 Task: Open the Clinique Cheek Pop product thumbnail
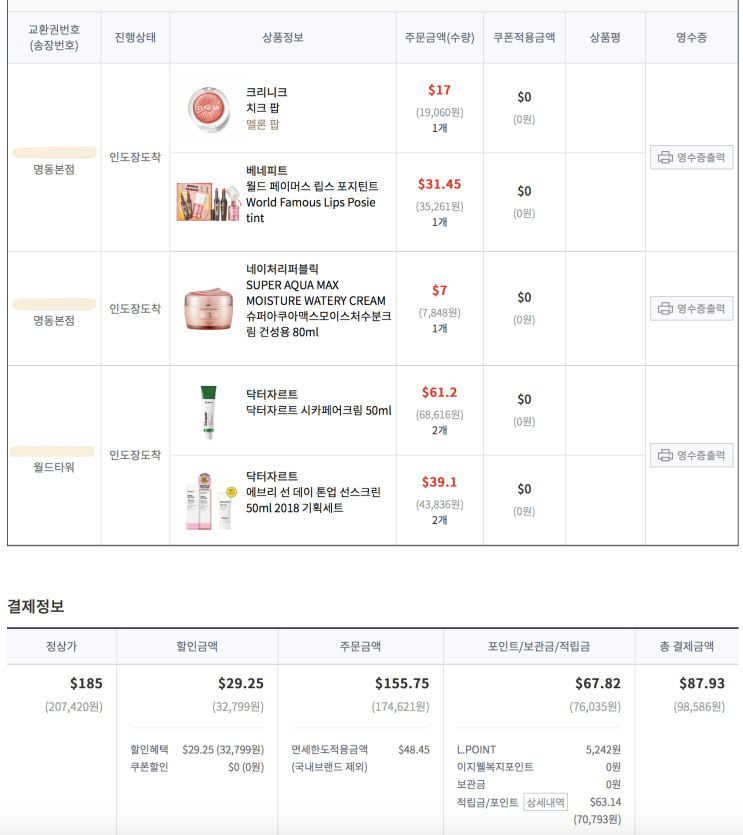(x=208, y=106)
